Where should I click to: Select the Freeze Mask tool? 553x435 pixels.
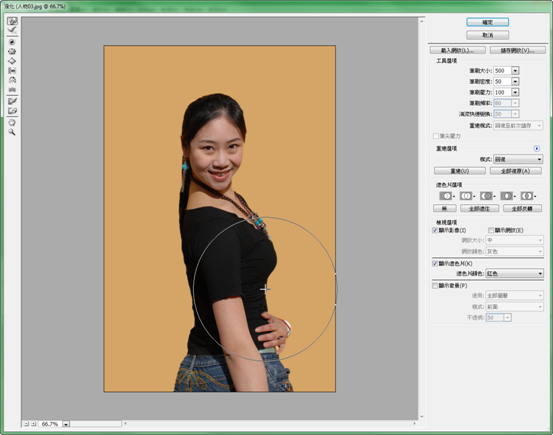pos(12,101)
